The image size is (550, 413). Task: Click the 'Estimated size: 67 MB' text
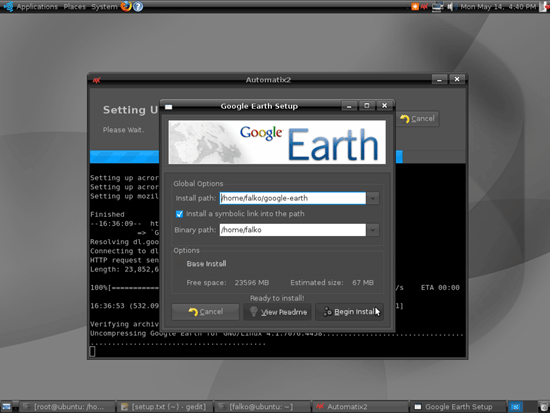tap(332, 283)
